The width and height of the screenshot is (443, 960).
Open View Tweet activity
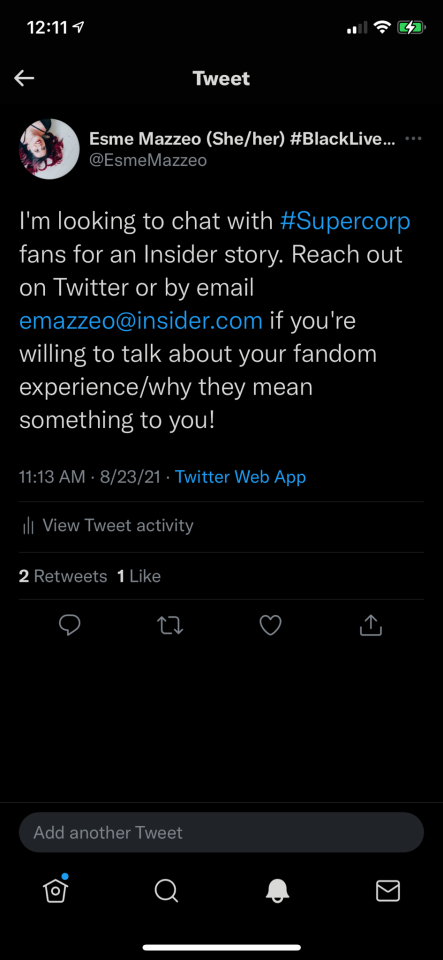[107, 525]
